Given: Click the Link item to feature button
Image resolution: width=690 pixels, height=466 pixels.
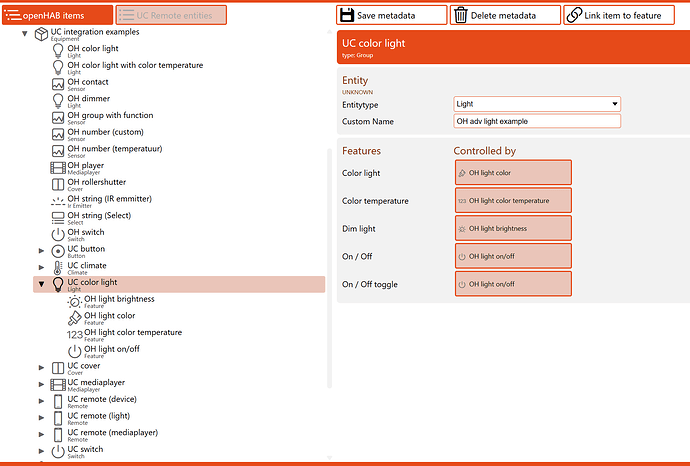Looking at the screenshot, I should (619, 15).
